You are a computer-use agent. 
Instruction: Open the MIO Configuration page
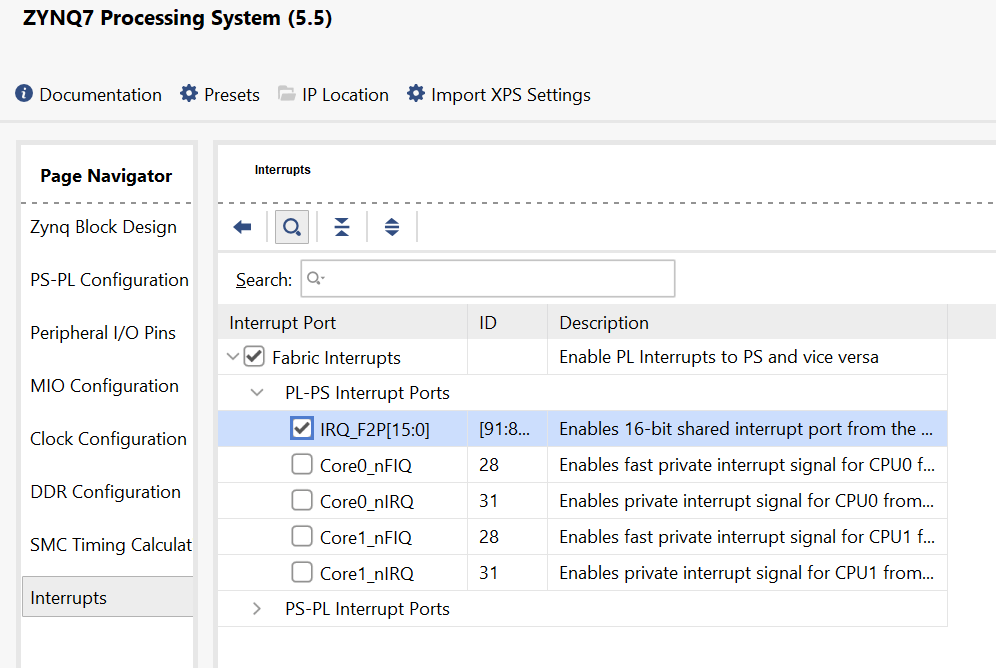105,386
